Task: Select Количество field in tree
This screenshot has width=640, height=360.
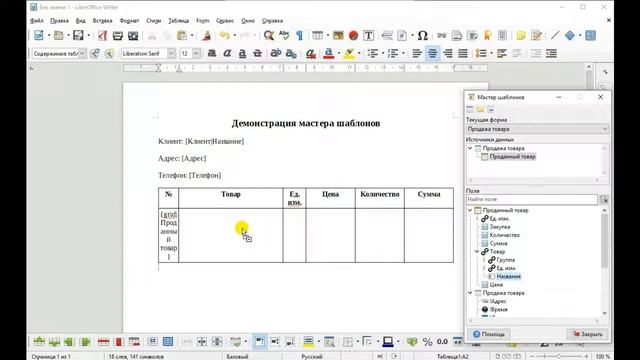Action: pyautogui.click(x=504, y=235)
